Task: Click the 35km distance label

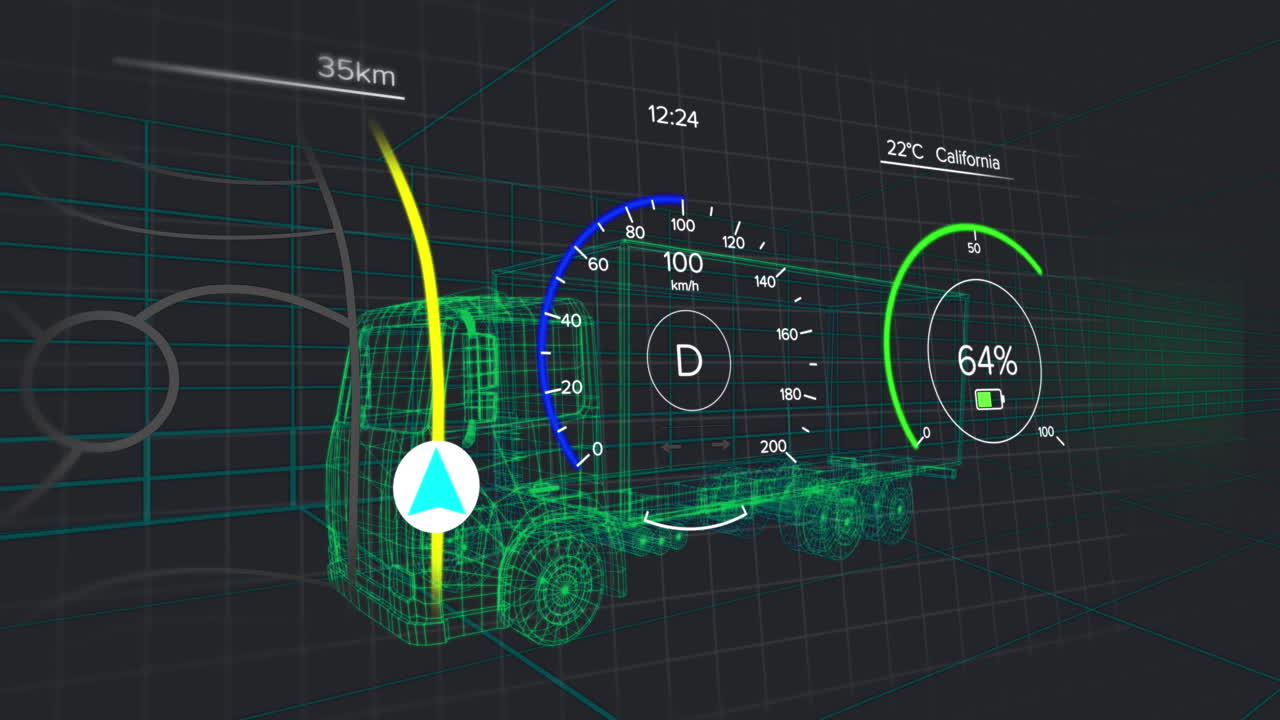Action: (356, 72)
